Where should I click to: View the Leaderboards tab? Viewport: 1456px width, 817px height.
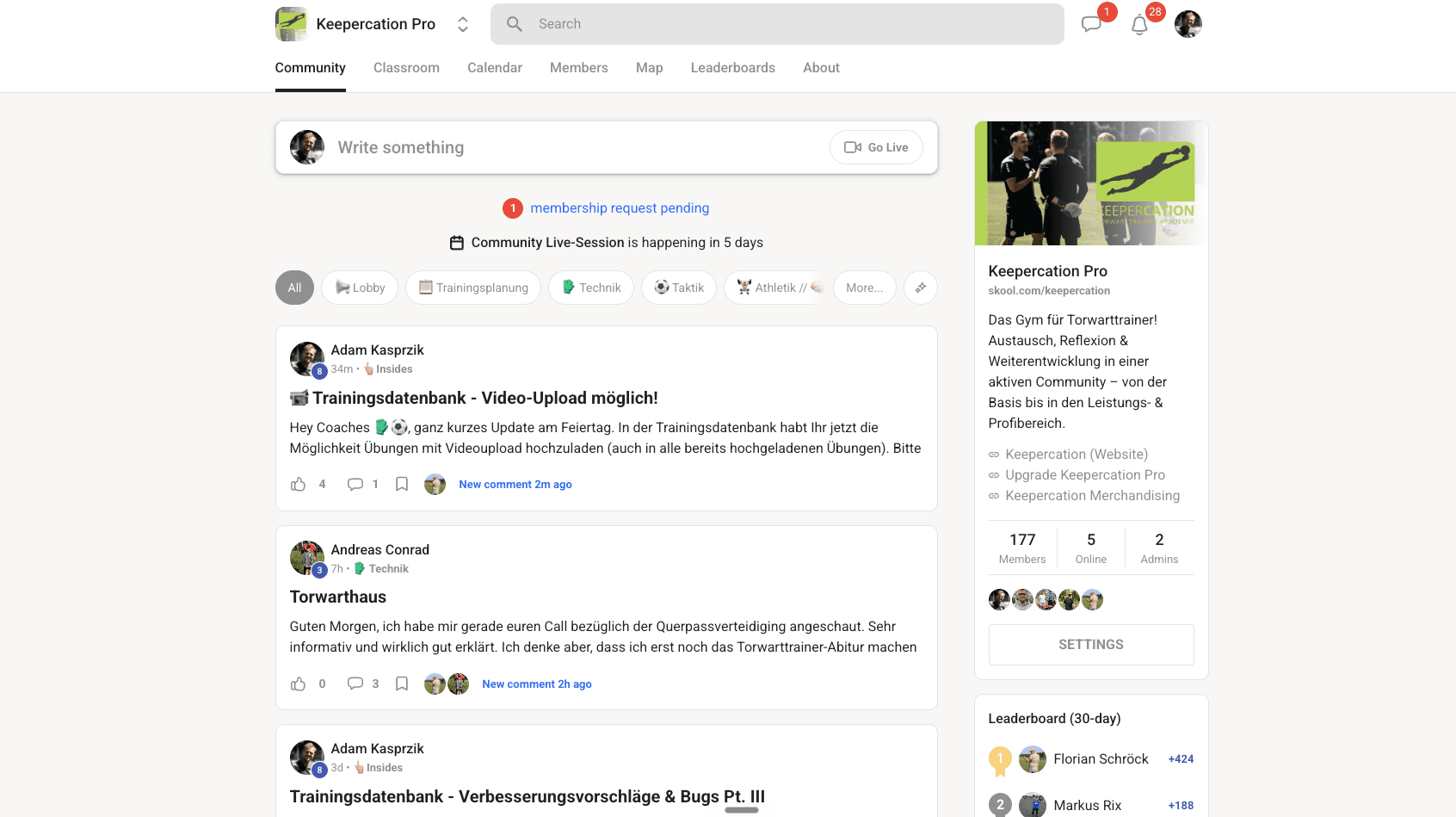pyautogui.click(x=733, y=68)
